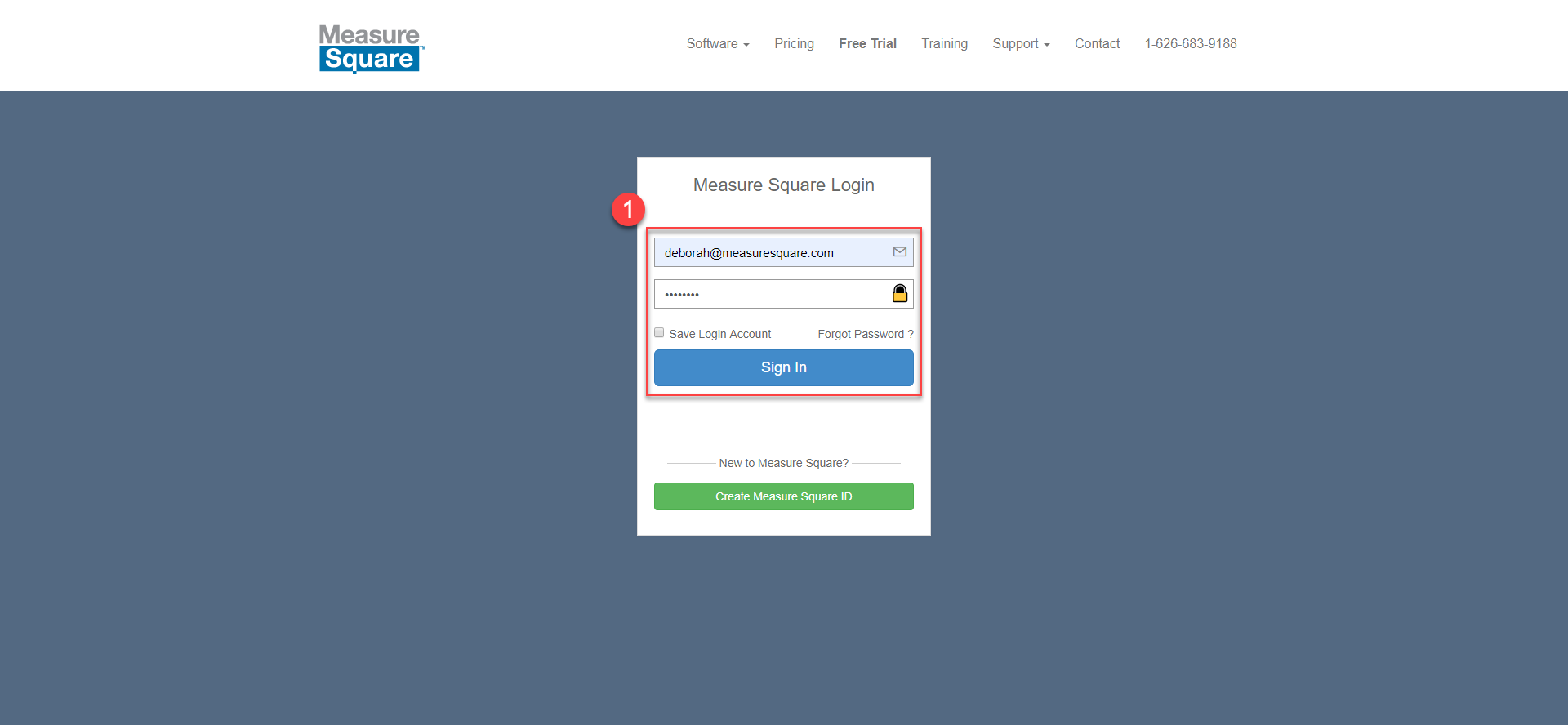The image size is (1568, 725).
Task: Click the Measure Square Login heading
Action: (x=783, y=185)
